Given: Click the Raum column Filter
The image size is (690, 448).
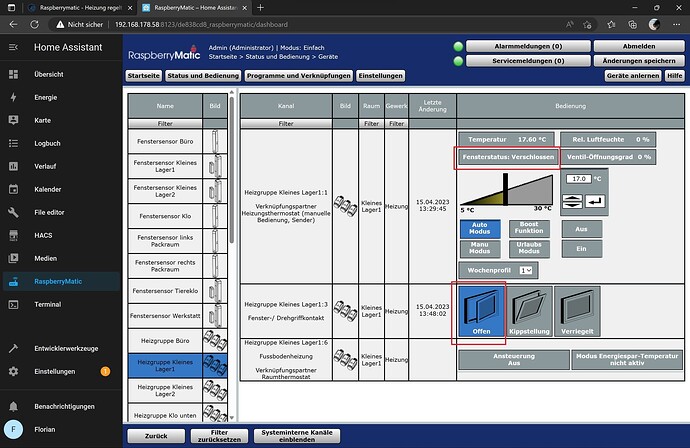Looking at the screenshot, I should pyautogui.click(x=371, y=124).
